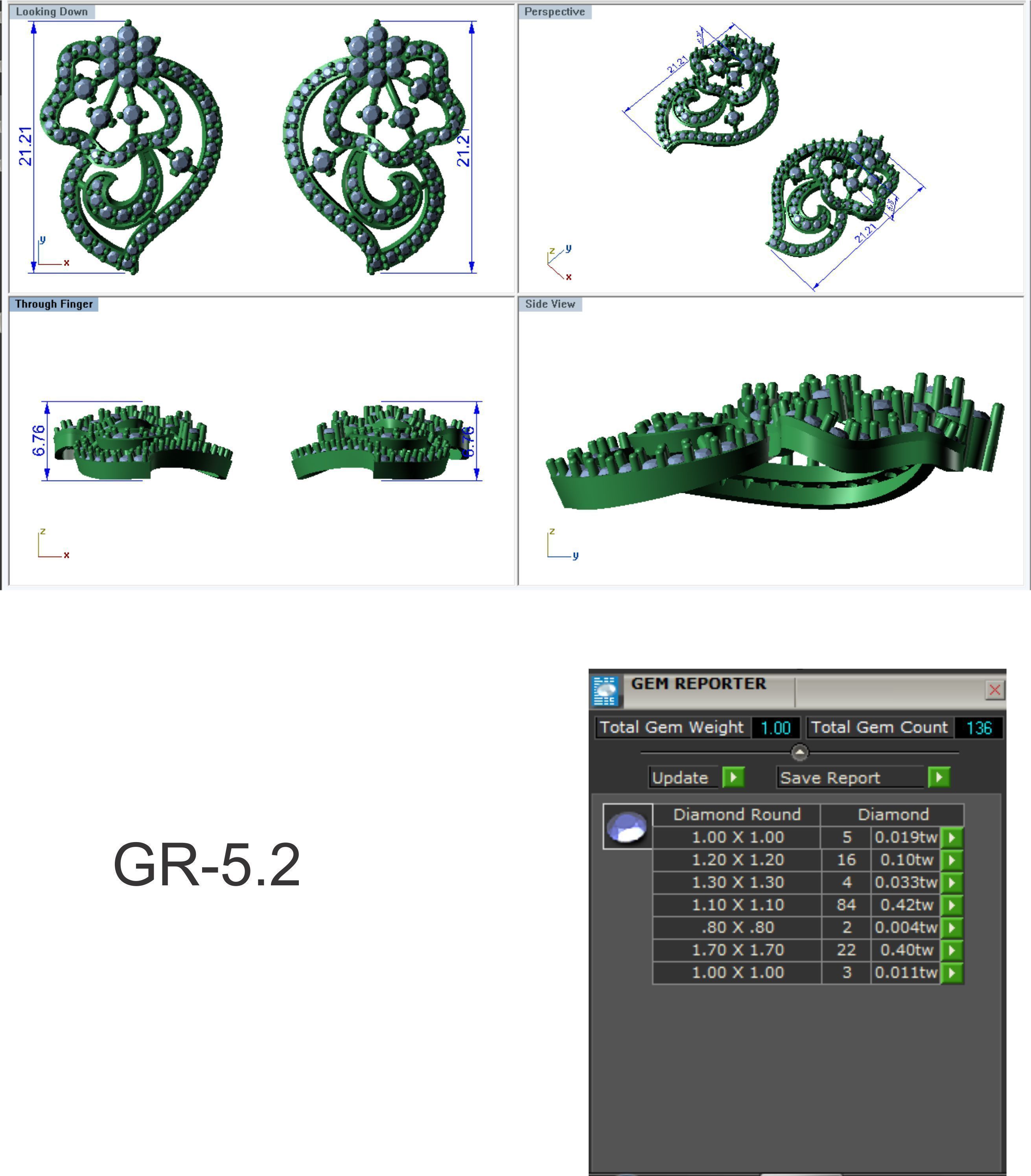Open the arrow for the 0.10tw row
Screen dimensions: 1031x1176
(952, 859)
